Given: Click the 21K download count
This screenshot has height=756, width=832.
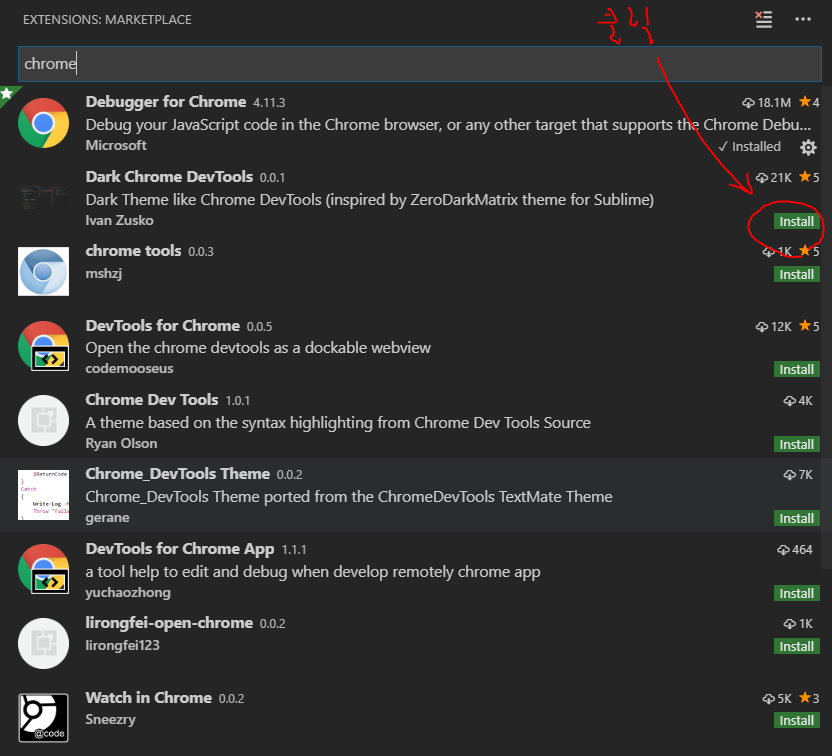Looking at the screenshot, I should click(774, 177).
